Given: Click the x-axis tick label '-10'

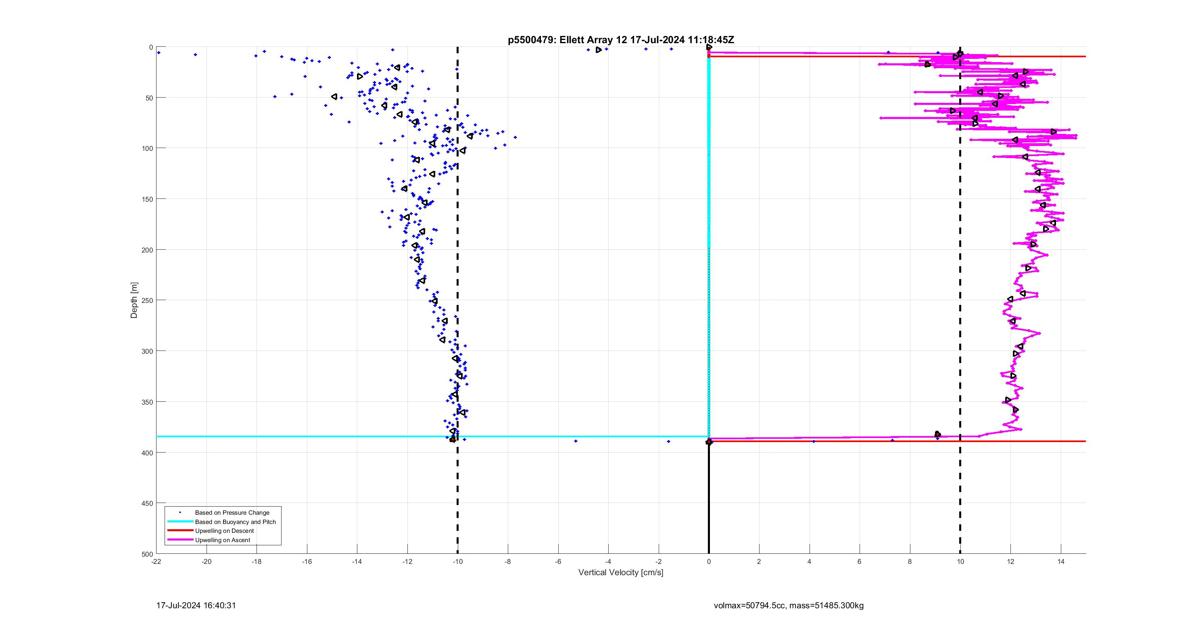Looking at the screenshot, I should [x=457, y=561].
